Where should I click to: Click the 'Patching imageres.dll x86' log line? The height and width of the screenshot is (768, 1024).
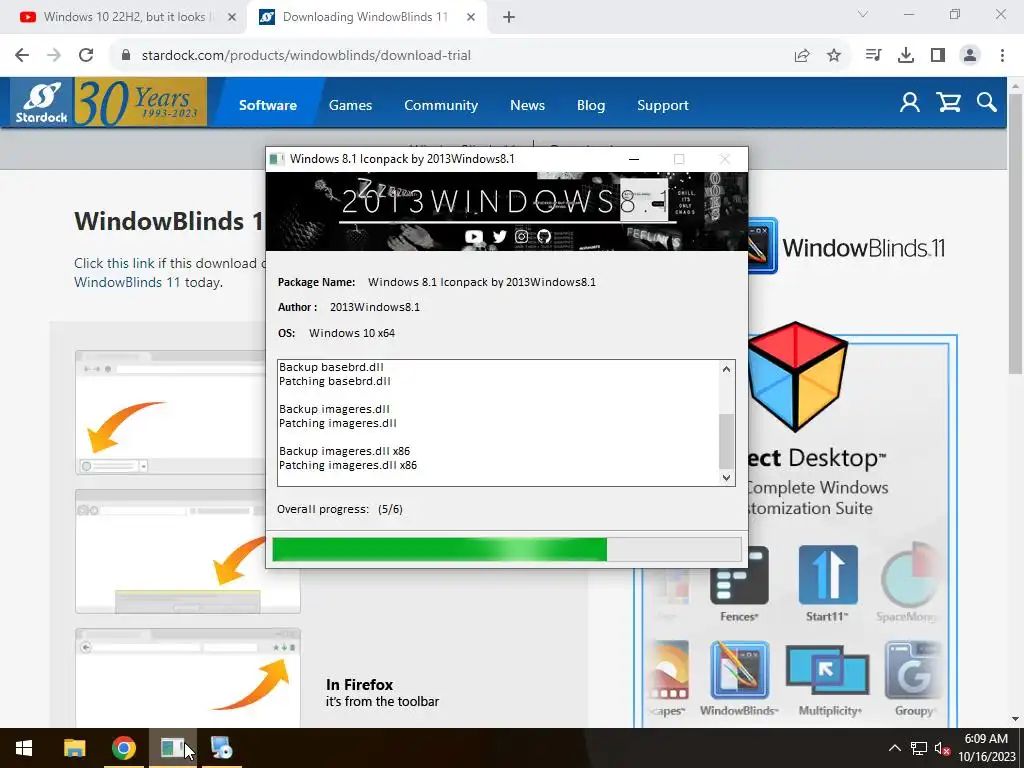[347, 465]
